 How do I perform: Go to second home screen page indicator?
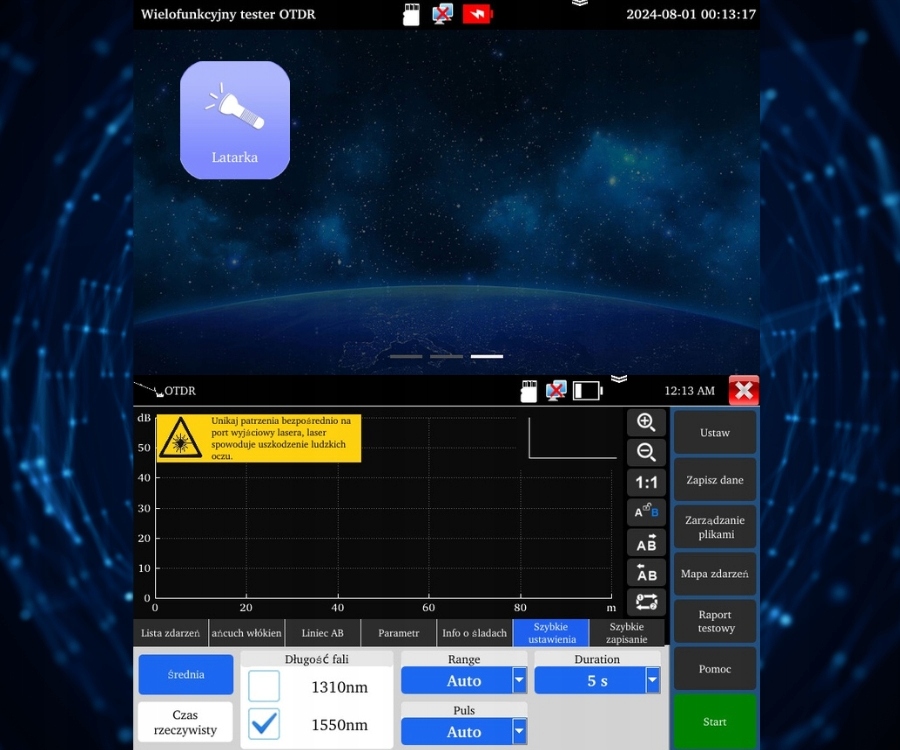(447, 356)
